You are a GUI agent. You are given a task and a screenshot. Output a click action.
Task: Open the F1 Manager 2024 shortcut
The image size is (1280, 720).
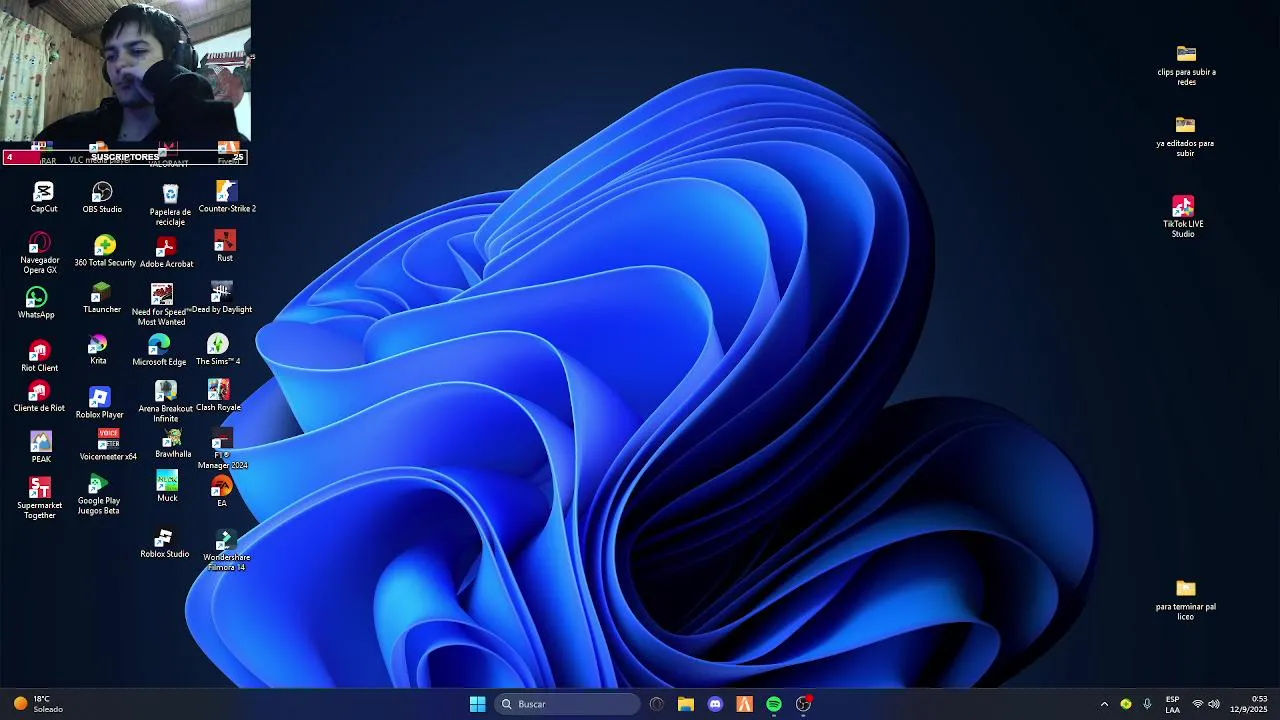(222, 450)
